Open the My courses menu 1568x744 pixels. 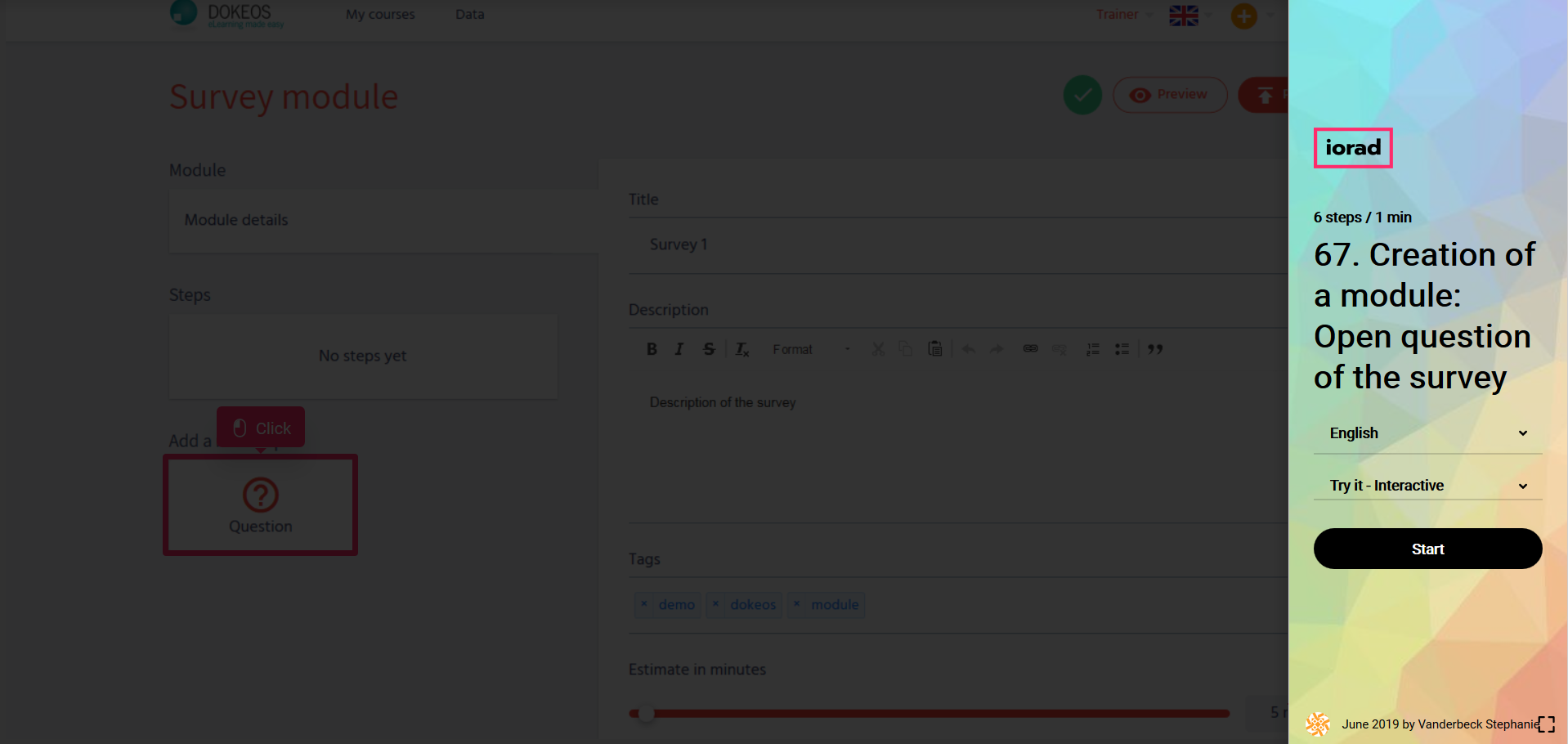[x=380, y=14]
